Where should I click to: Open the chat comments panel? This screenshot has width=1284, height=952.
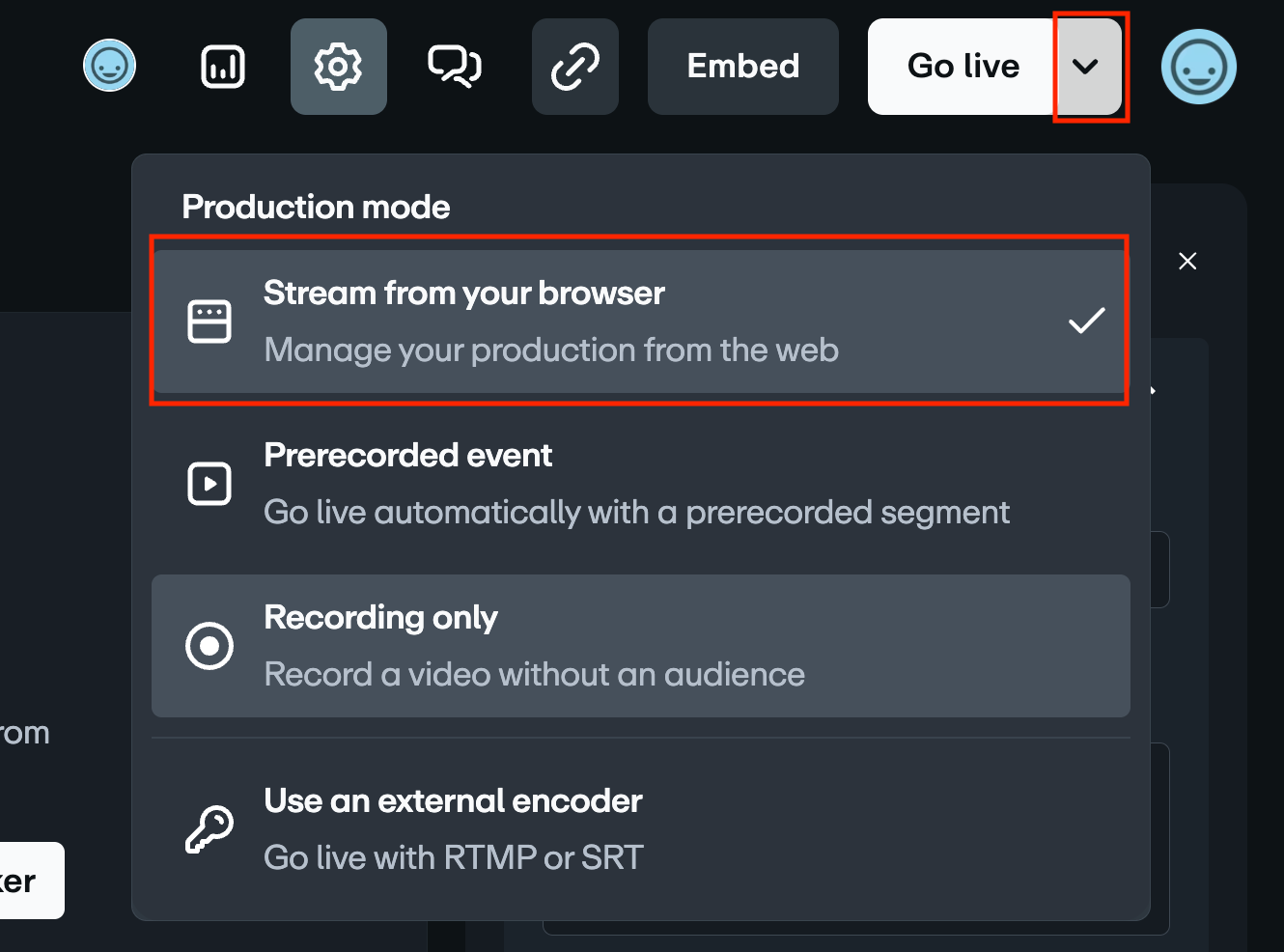[x=454, y=66]
